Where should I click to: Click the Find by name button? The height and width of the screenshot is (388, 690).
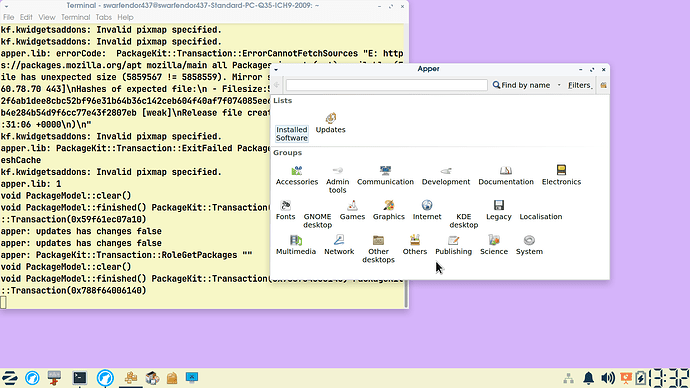click(521, 85)
